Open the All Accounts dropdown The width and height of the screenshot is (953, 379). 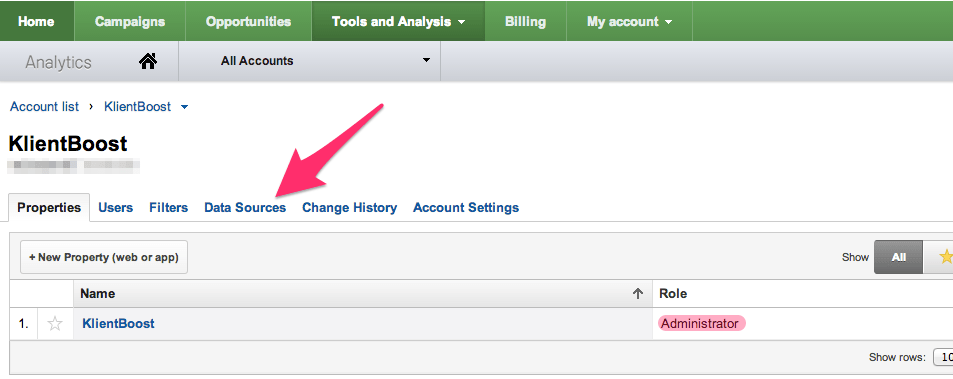click(x=309, y=61)
